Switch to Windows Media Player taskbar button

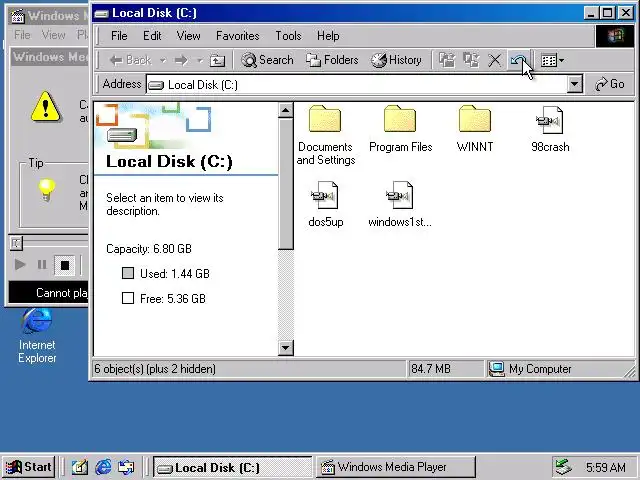(x=396, y=467)
